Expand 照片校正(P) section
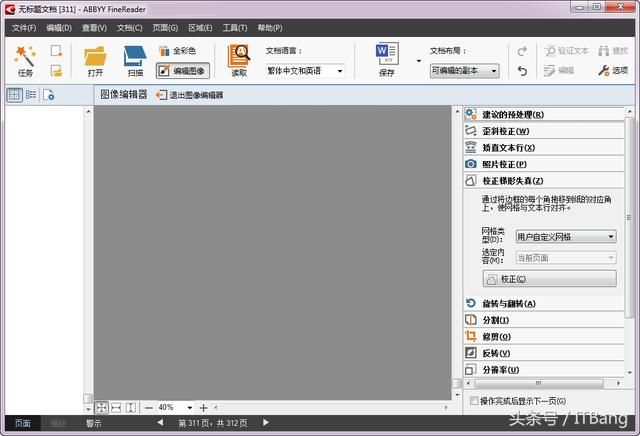 [x=544, y=164]
